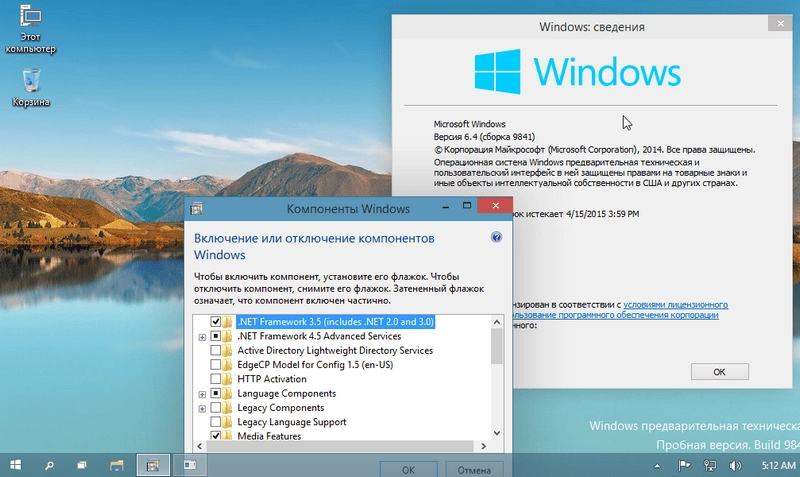Screen dimensions: 800x477
Task: Open taskbar search magnifier
Action: pyautogui.click(x=49, y=465)
